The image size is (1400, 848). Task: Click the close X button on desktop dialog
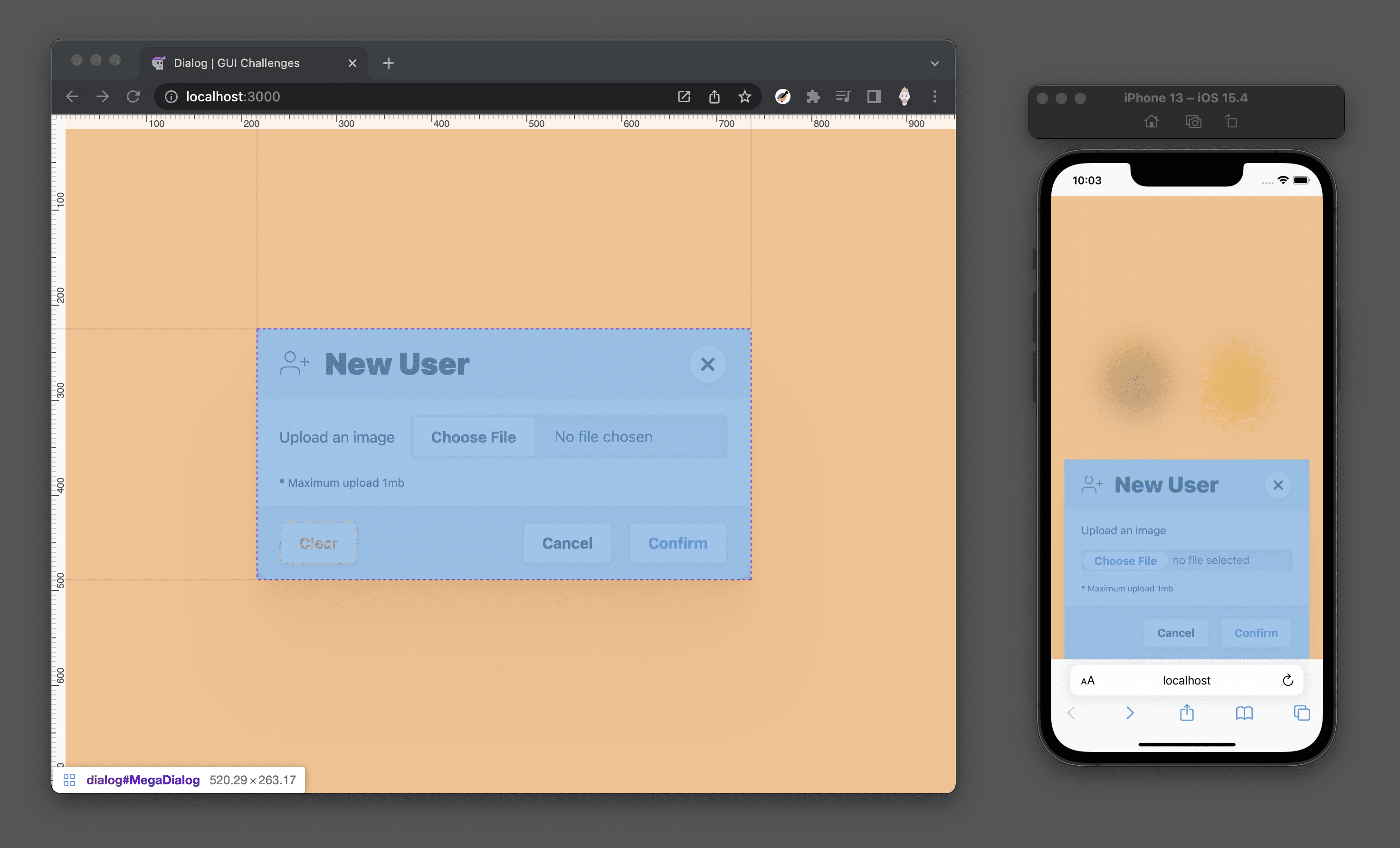tap(707, 364)
